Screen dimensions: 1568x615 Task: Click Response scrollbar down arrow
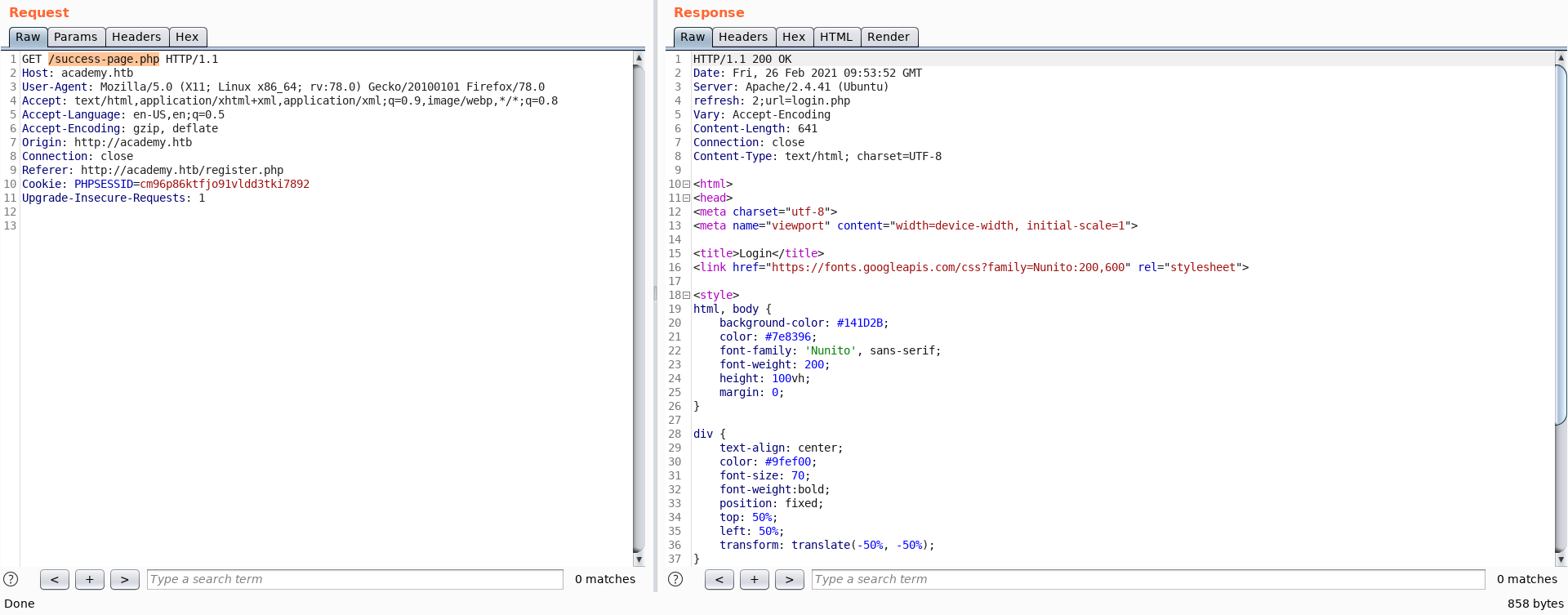point(1561,559)
